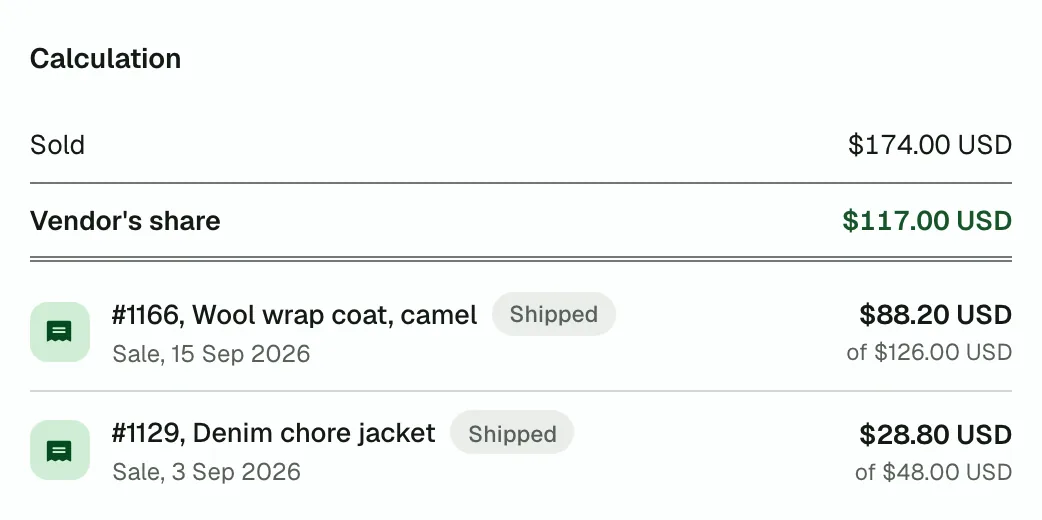
Task: Click the divider line beneath the Sold row
Action: click(521, 183)
